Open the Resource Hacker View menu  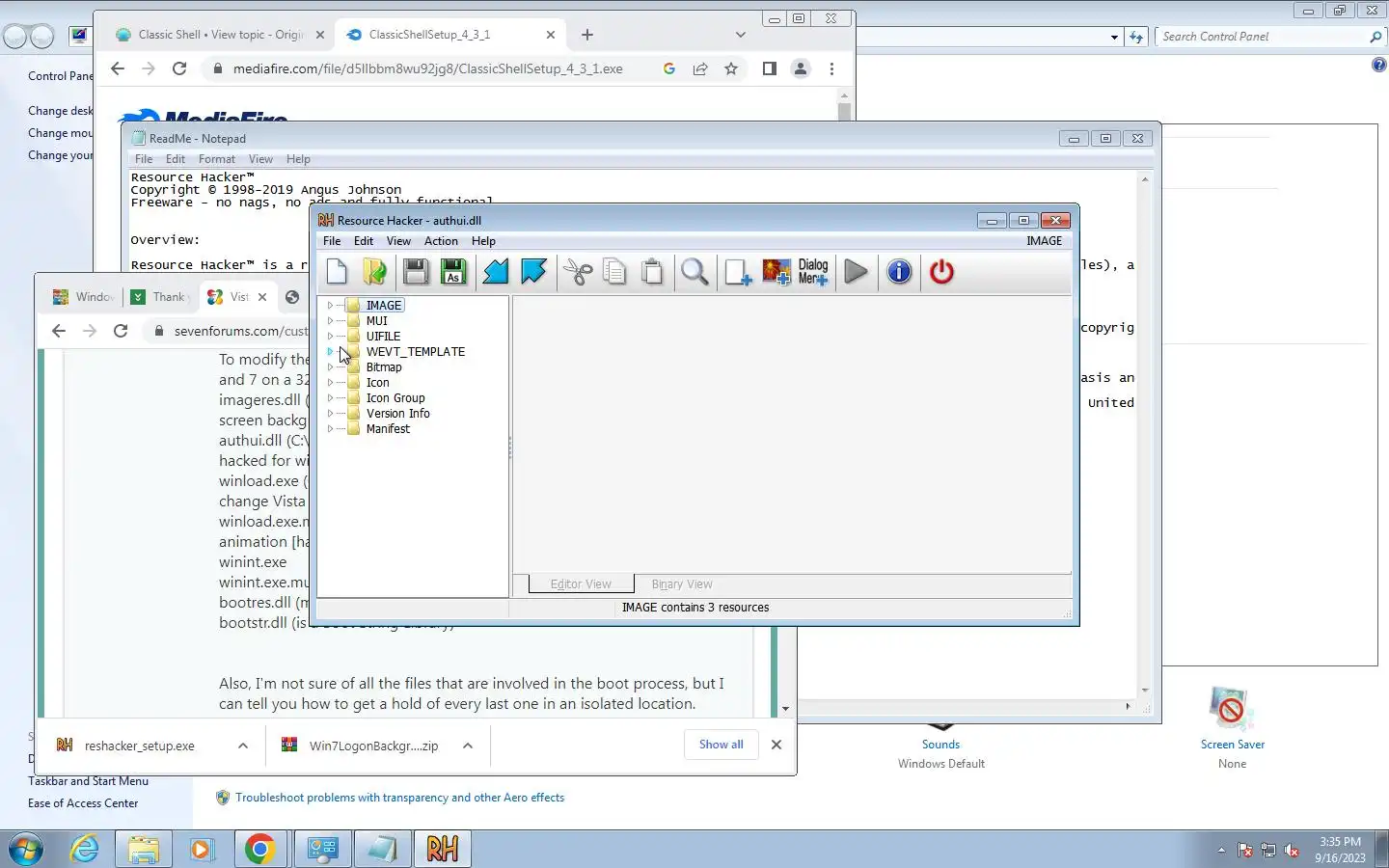pyautogui.click(x=398, y=241)
